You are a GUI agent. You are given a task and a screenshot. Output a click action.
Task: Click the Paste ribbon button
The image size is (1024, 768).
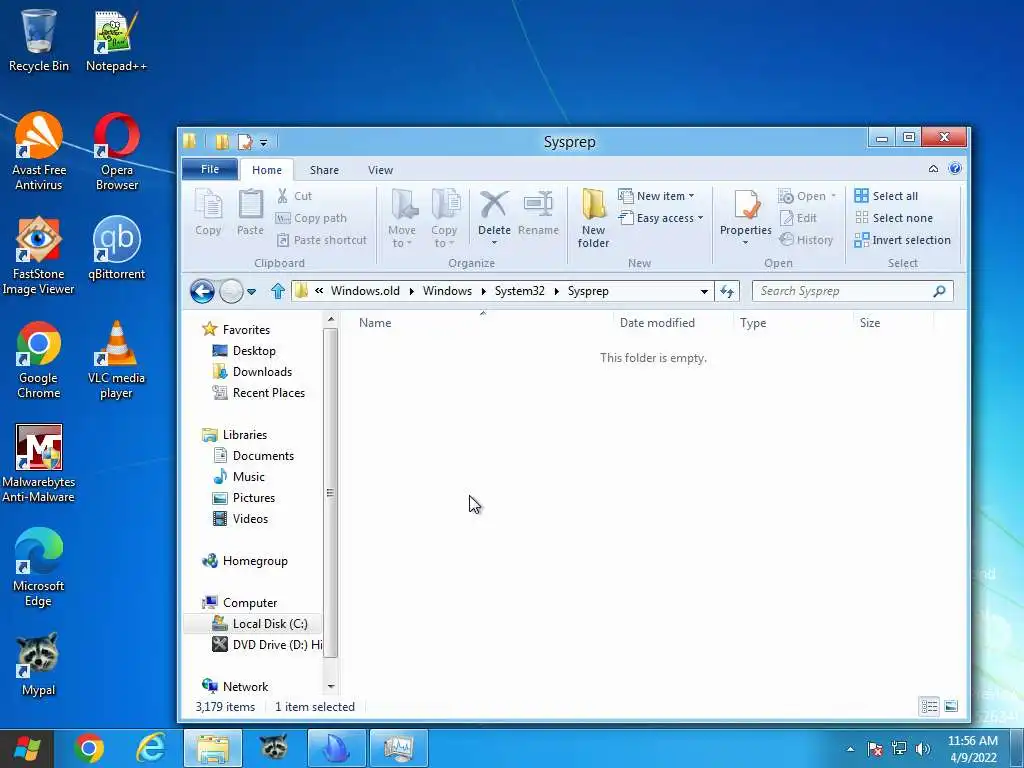pos(250,212)
